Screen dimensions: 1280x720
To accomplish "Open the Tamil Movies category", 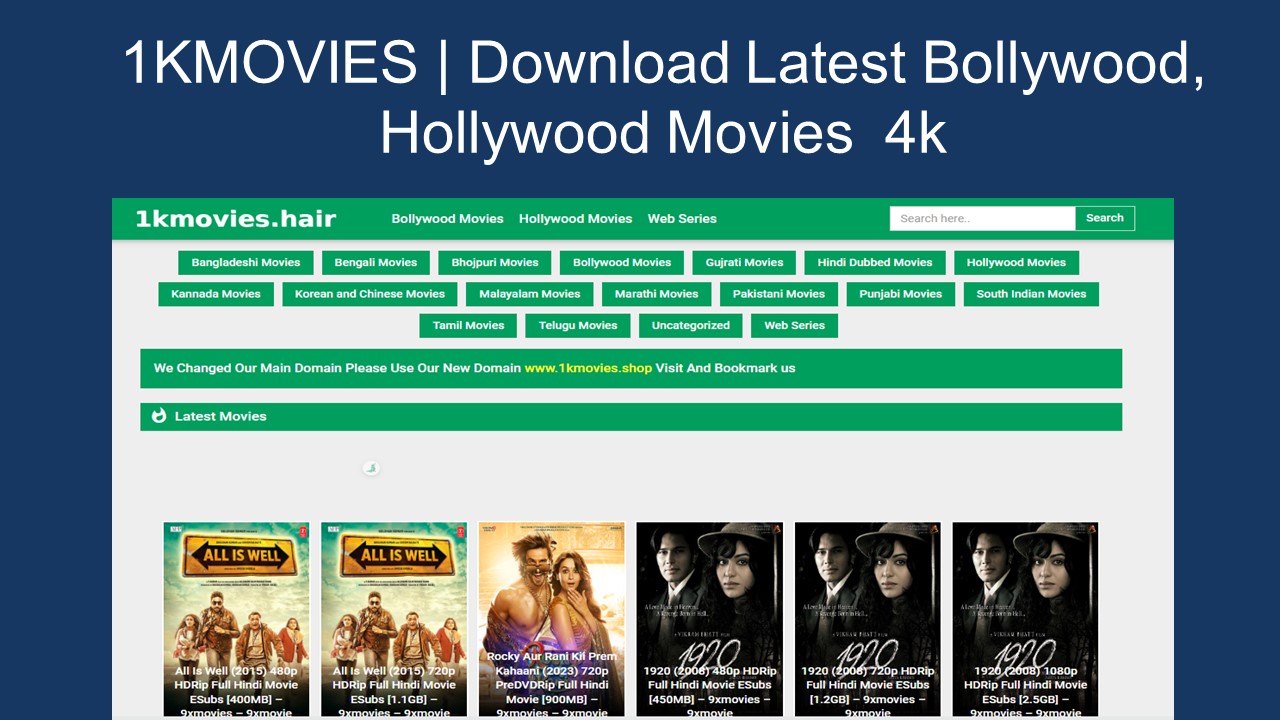I will click(467, 325).
